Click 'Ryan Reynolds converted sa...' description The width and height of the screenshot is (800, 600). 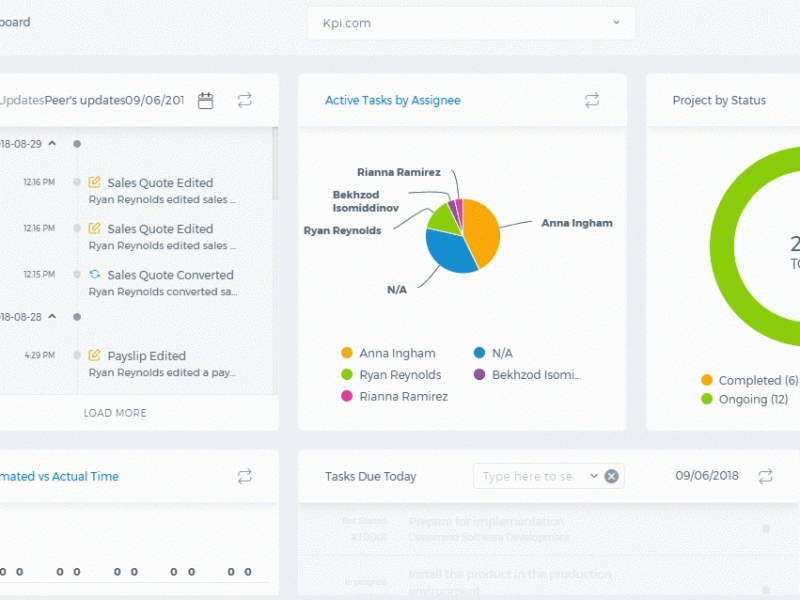(x=163, y=292)
